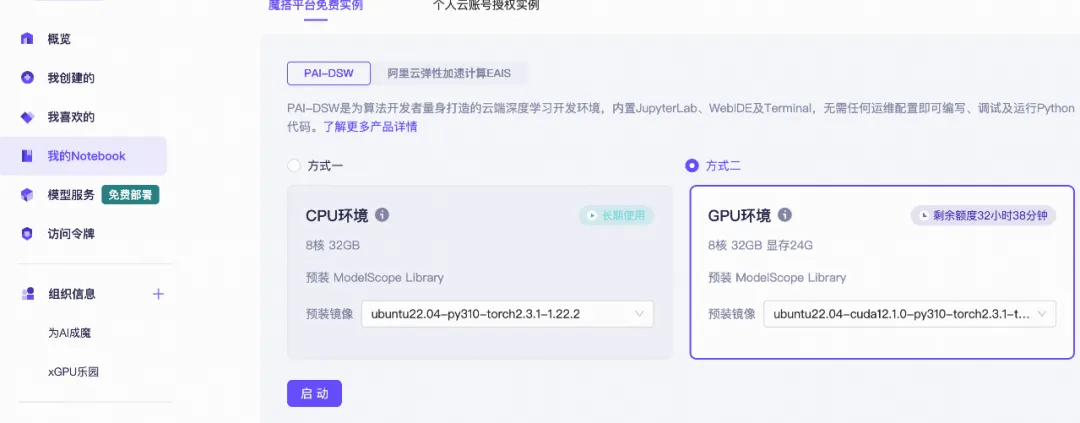Switch to 魔搭平台免费实例 tab

[x=315, y=6]
